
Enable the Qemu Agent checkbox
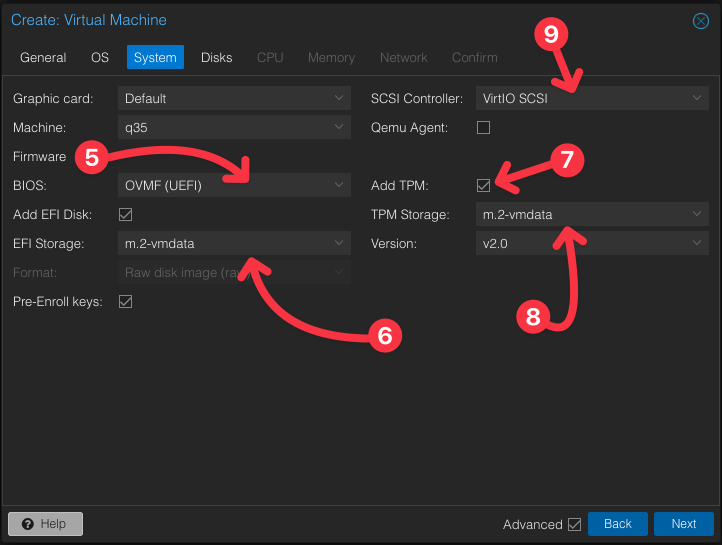click(483, 127)
